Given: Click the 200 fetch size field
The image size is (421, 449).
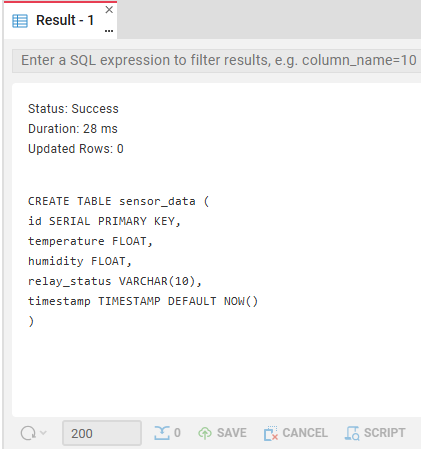Looking at the screenshot, I should tap(102, 433).
